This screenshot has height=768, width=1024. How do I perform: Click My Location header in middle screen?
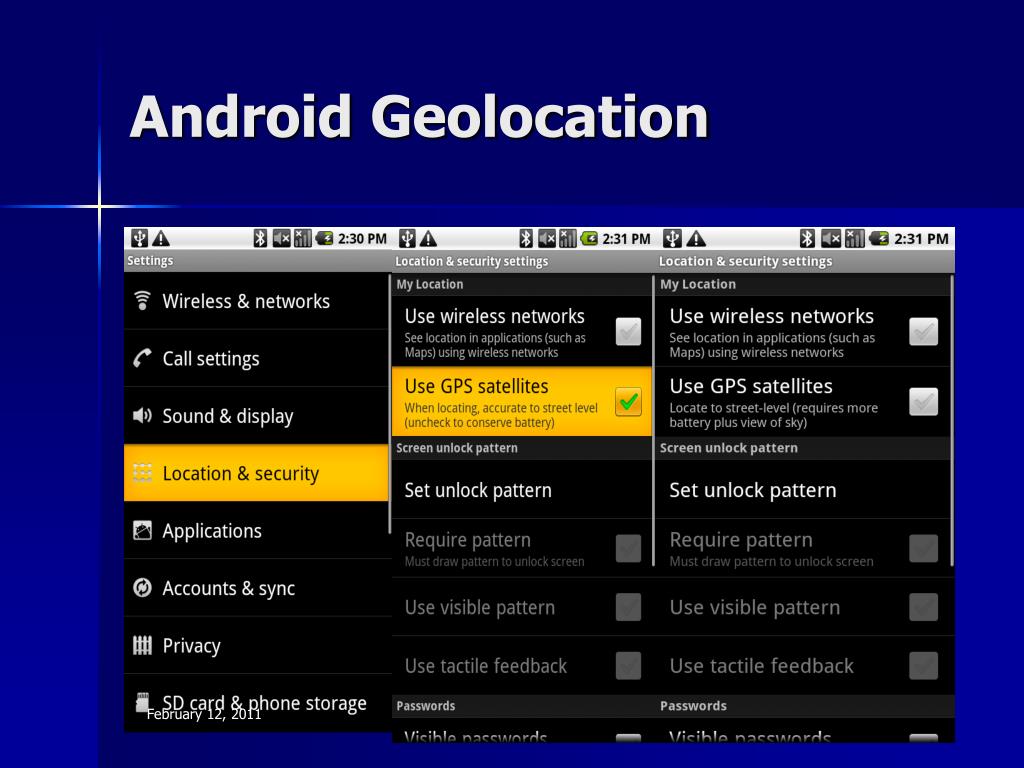(x=430, y=284)
